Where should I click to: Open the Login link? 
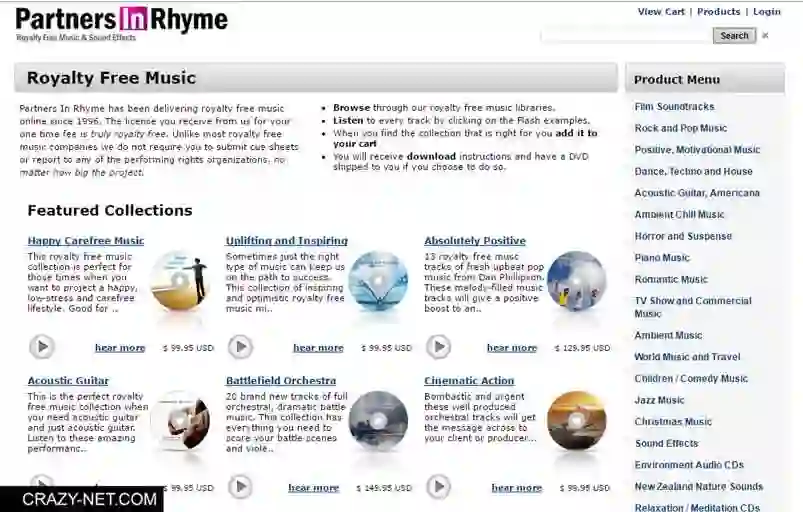pyautogui.click(x=767, y=11)
